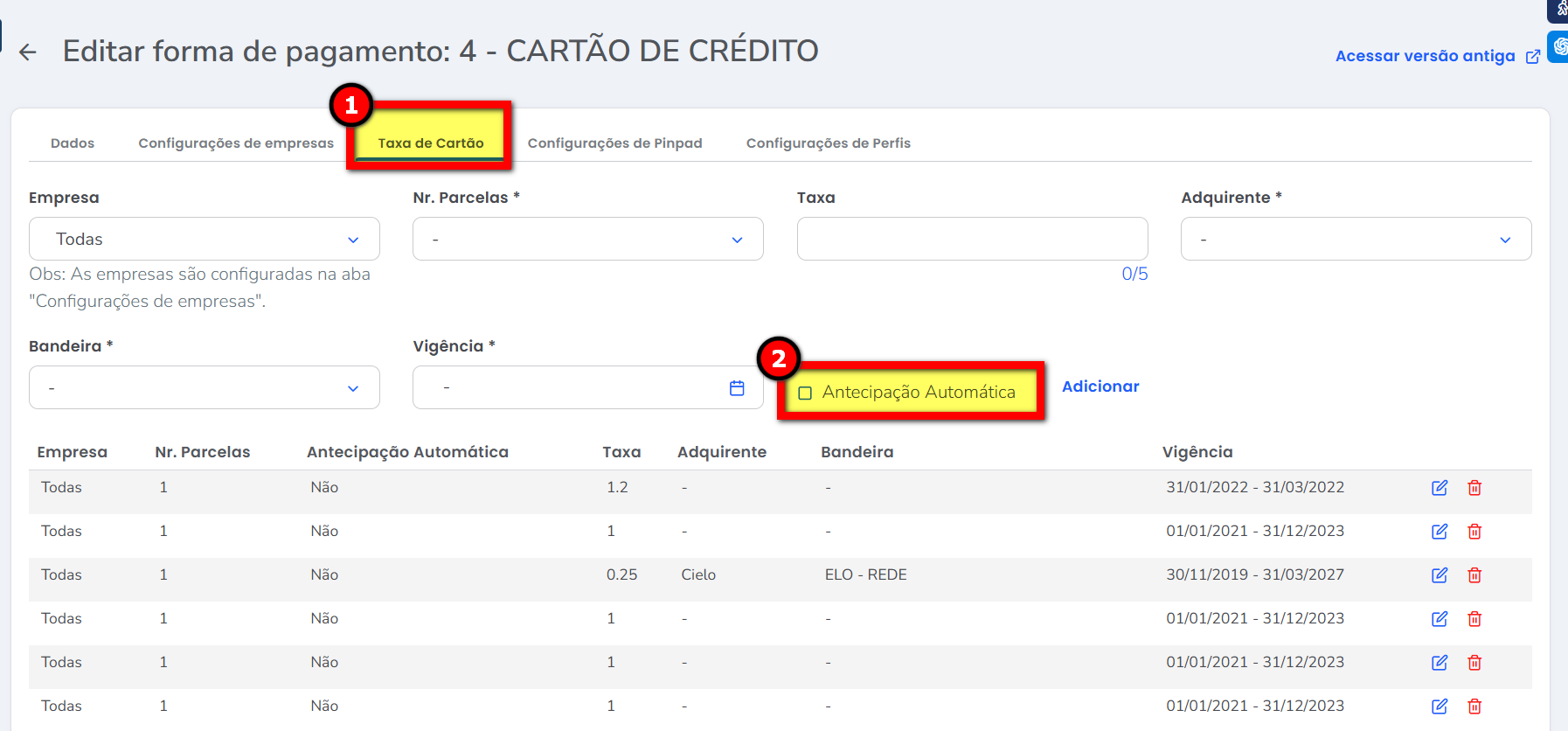Viewport: 1568px width, 731px height.
Task: Open the Empresa dropdown showing Todas
Action: point(204,240)
